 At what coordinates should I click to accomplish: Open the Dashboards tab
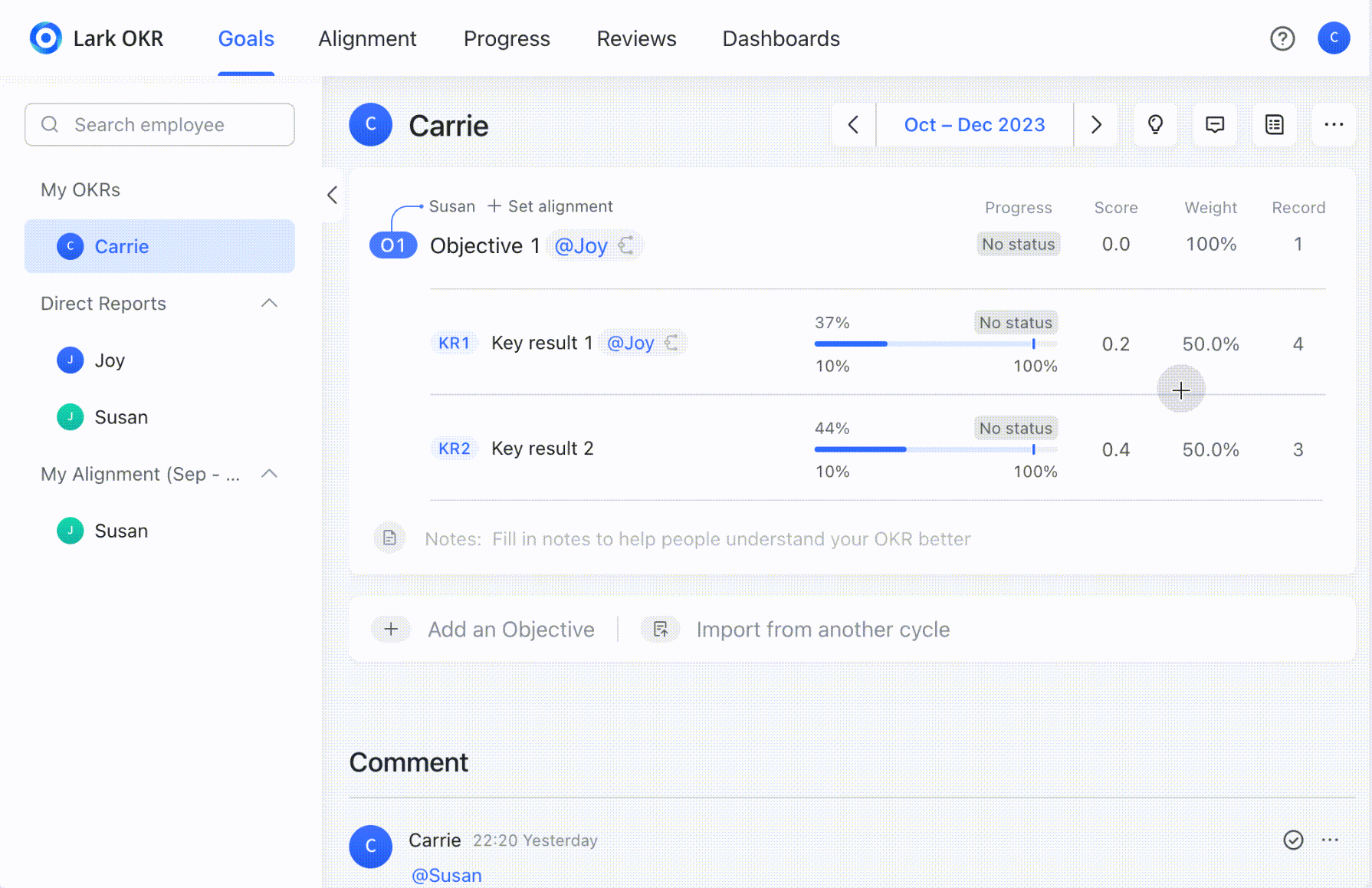click(780, 38)
